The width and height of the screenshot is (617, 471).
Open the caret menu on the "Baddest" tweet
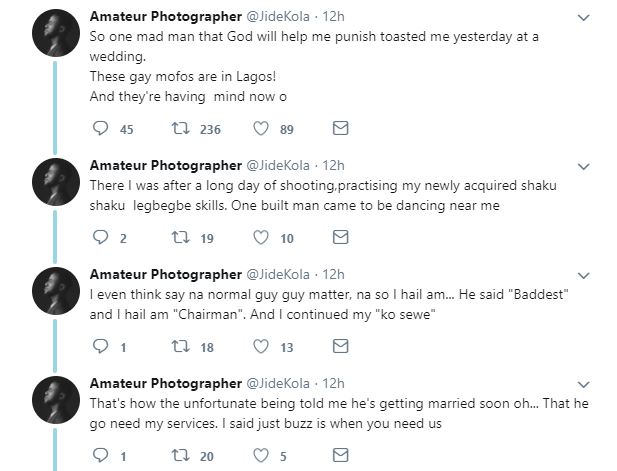pos(584,275)
